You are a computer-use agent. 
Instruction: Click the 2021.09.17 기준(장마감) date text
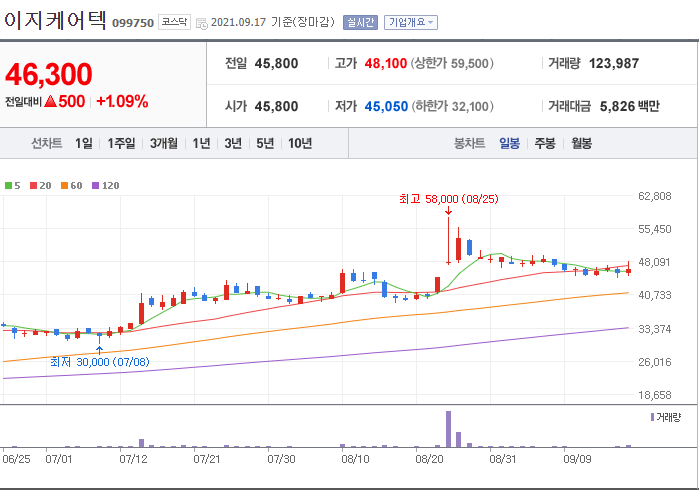coord(272,22)
